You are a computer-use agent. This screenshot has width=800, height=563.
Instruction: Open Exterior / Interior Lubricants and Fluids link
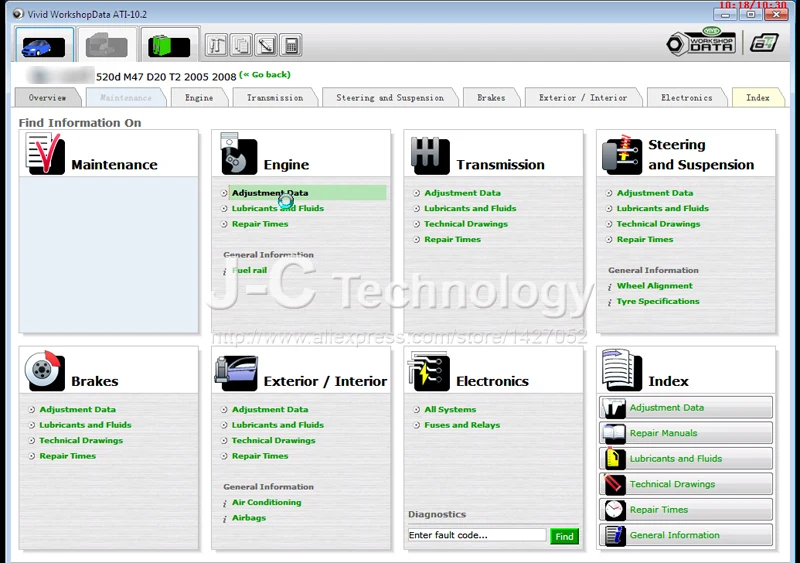click(x=278, y=425)
